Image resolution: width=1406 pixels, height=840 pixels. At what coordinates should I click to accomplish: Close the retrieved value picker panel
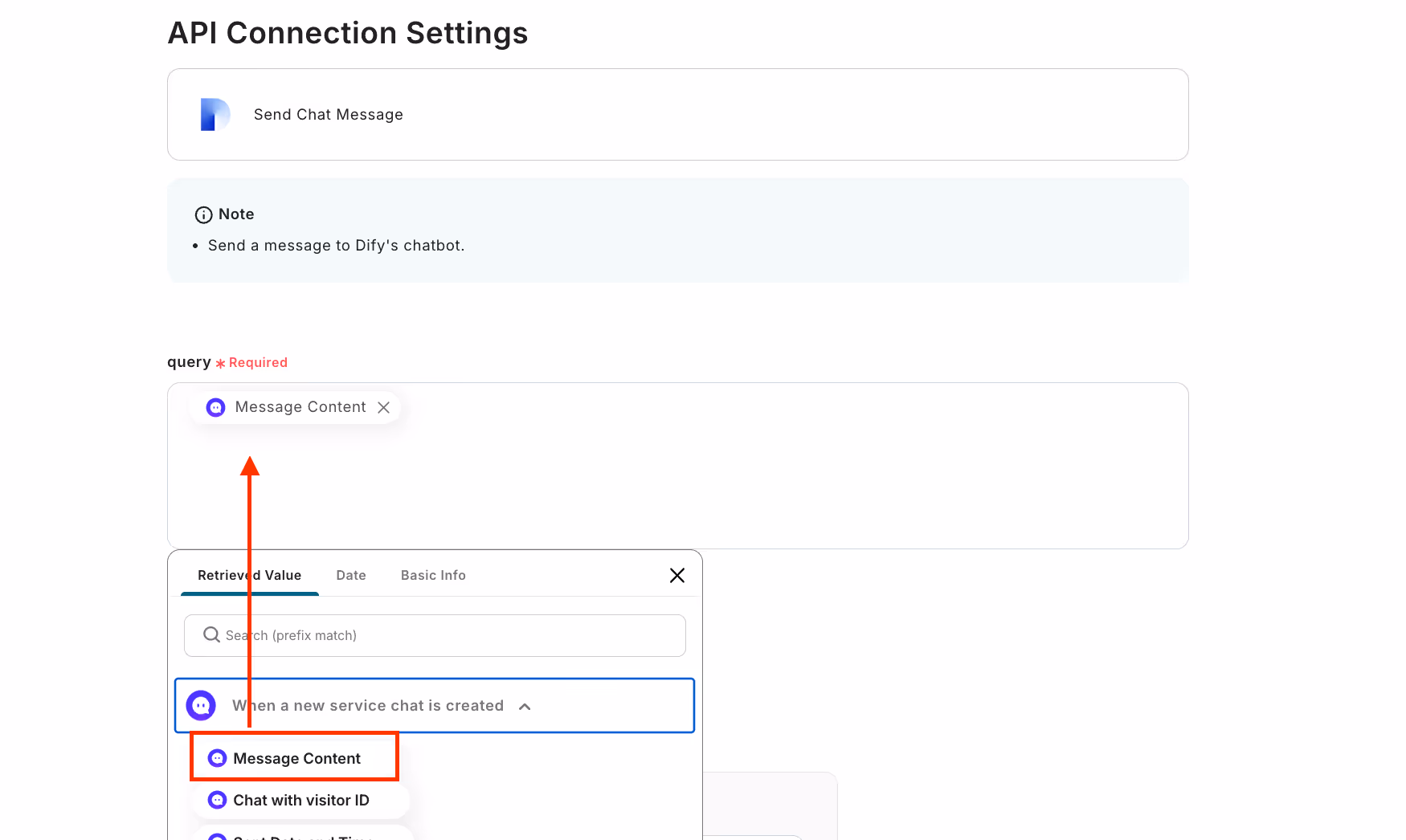point(677,575)
